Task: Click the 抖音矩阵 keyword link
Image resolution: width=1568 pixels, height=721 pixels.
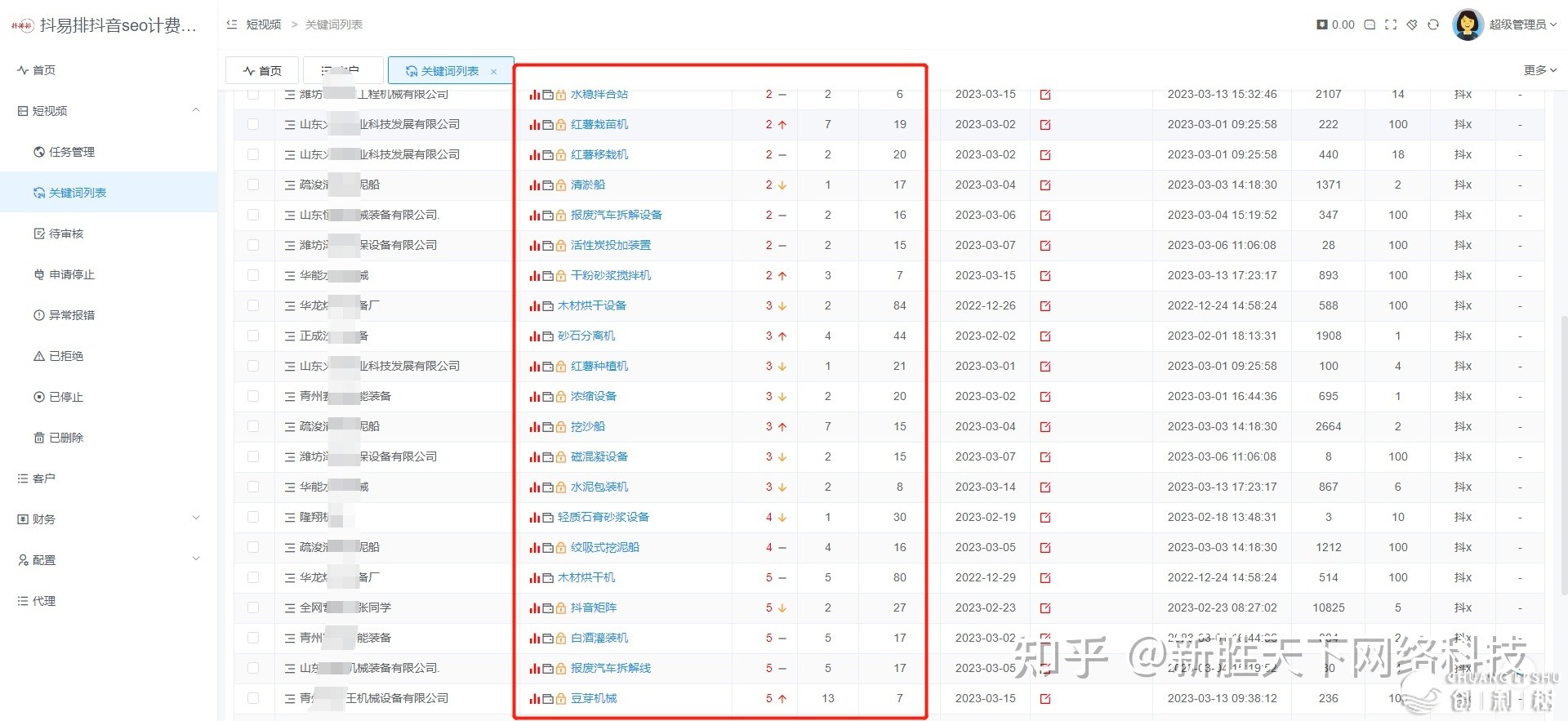Action: [x=594, y=608]
